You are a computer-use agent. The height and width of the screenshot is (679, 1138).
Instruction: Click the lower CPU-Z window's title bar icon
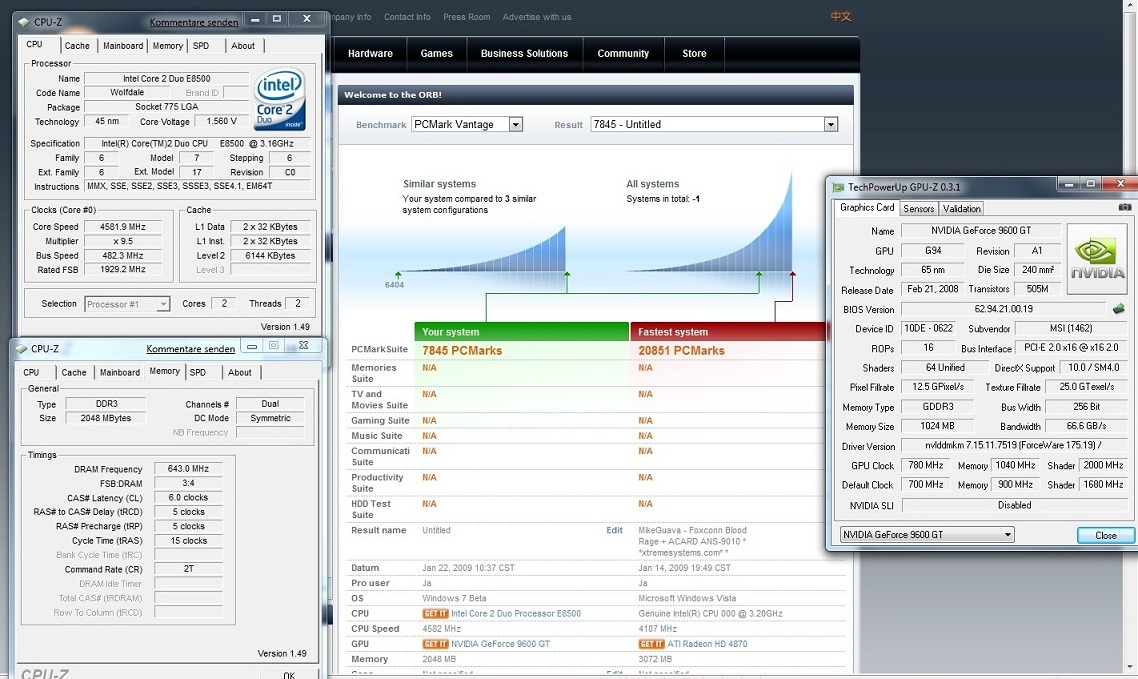pos(21,349)
